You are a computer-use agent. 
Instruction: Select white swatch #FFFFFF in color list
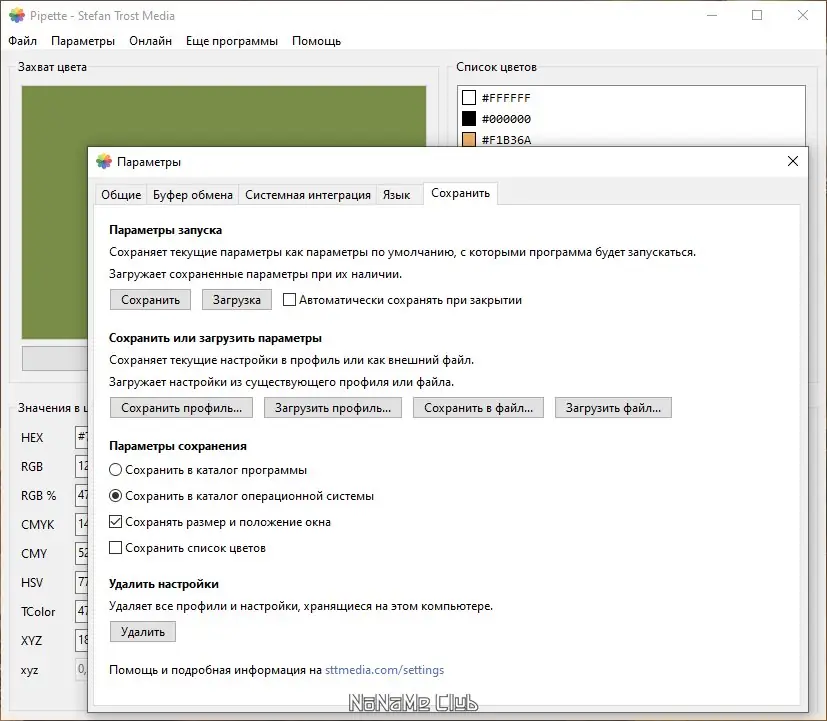pyautogui.click(x=469, y=98)
